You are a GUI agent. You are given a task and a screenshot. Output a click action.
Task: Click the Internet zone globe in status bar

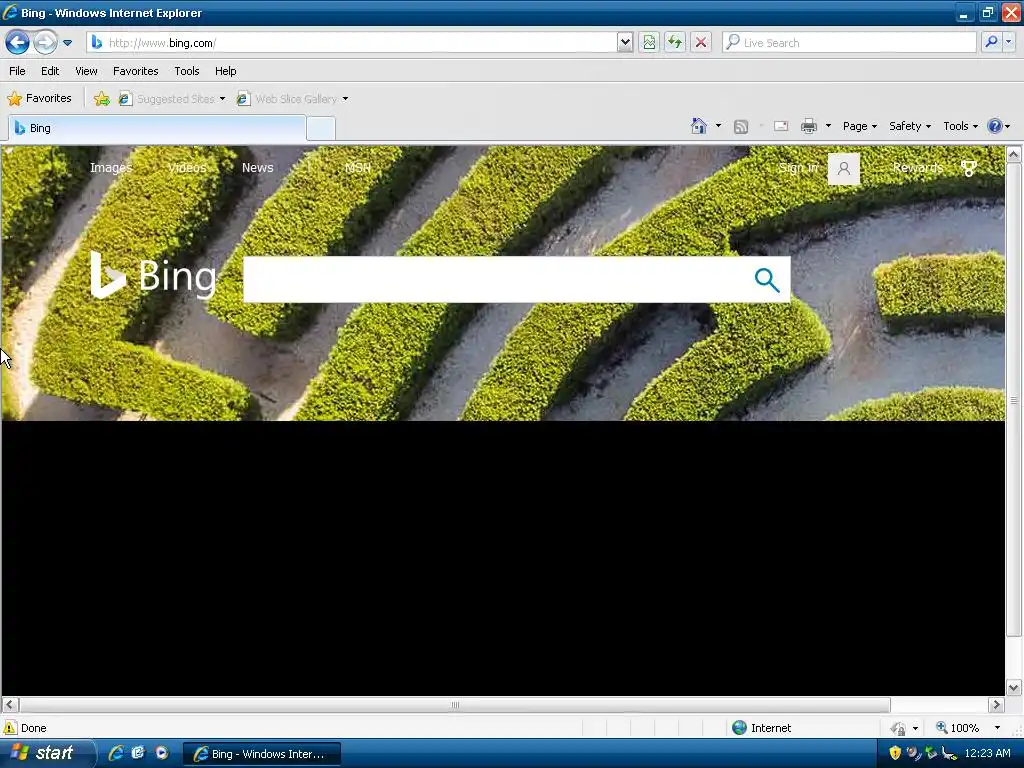click(739, 728)
